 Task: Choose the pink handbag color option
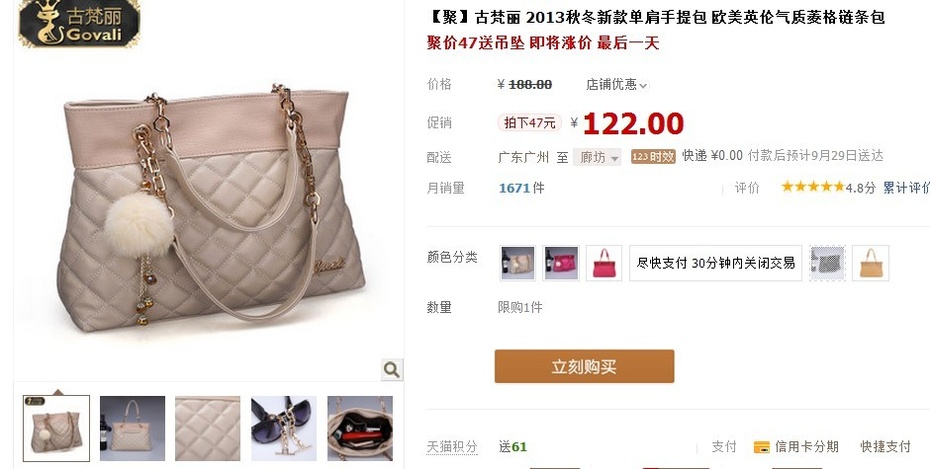(604, 263)
